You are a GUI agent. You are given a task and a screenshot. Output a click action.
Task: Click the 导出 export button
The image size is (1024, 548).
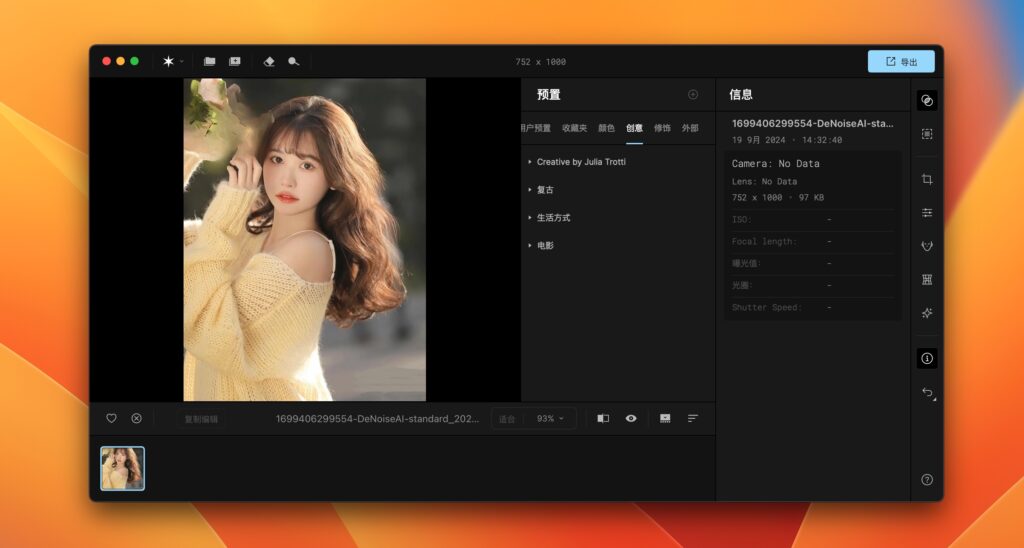[901, 61]
